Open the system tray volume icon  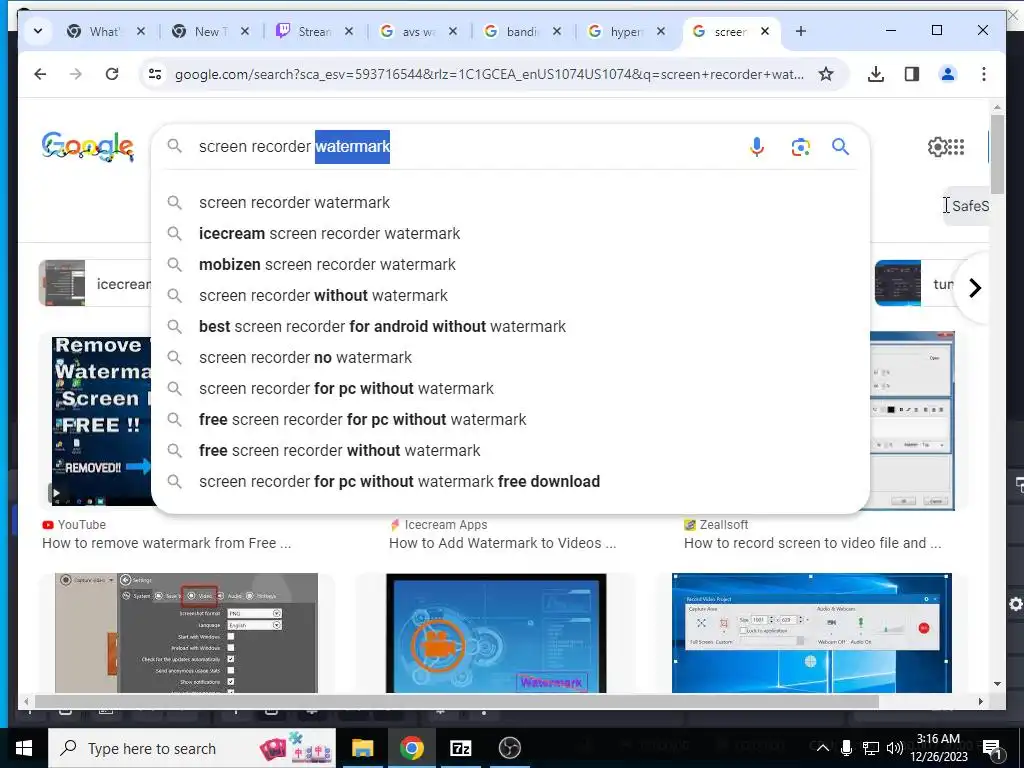tap(895, 748)
